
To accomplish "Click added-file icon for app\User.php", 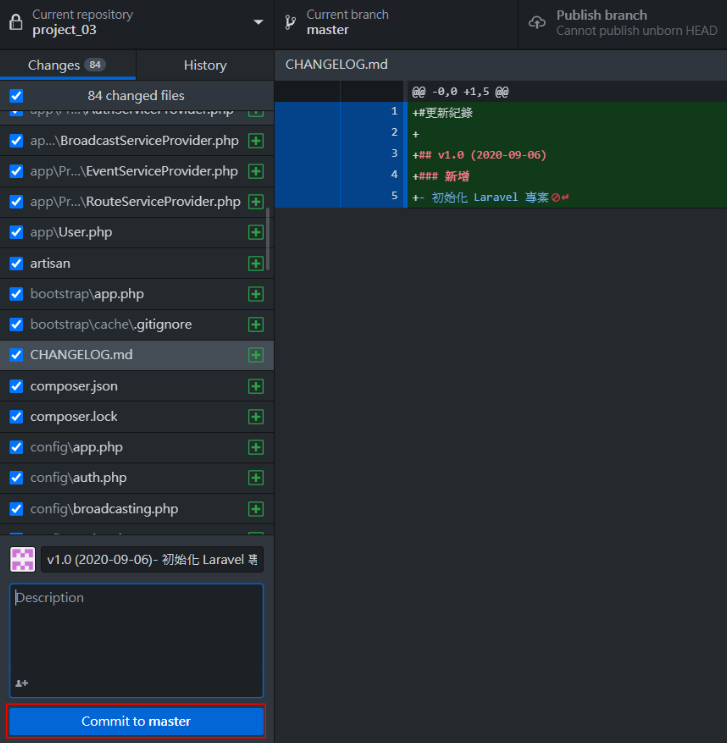I will [x=256, y=232].
